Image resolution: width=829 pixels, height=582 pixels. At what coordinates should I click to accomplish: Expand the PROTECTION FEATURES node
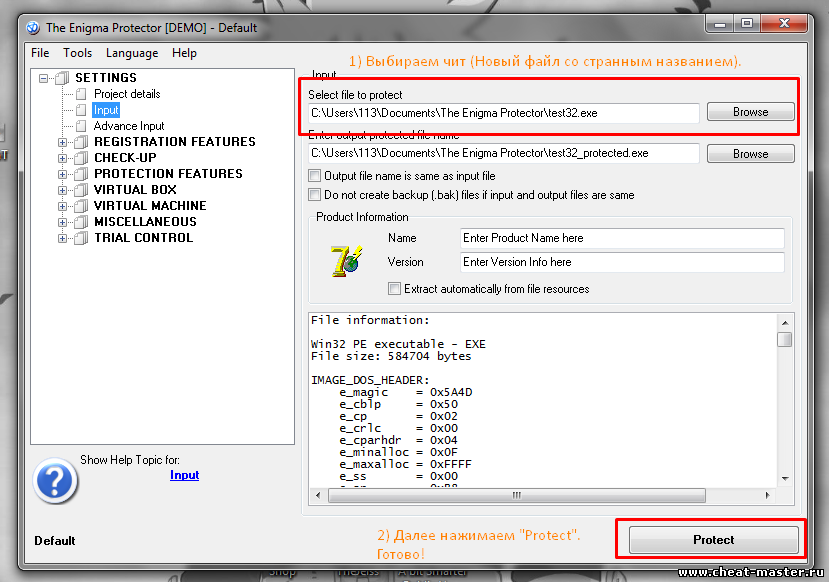tap(62, 174)
